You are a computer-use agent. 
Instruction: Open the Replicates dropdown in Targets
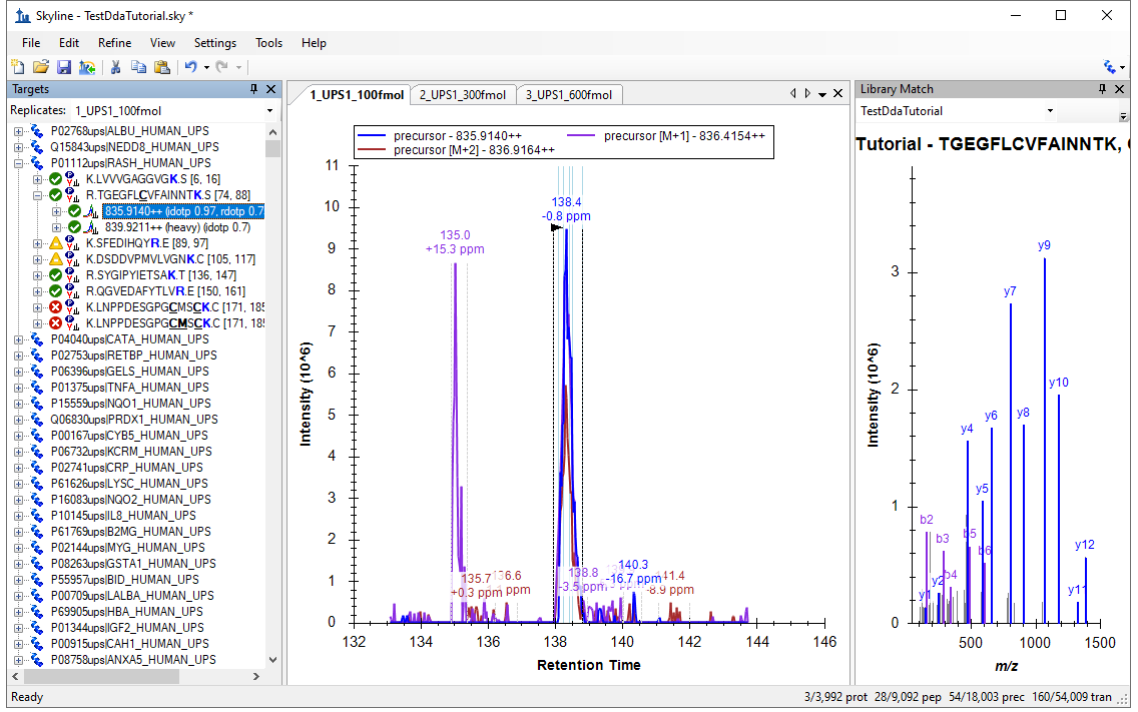[269, 111]
